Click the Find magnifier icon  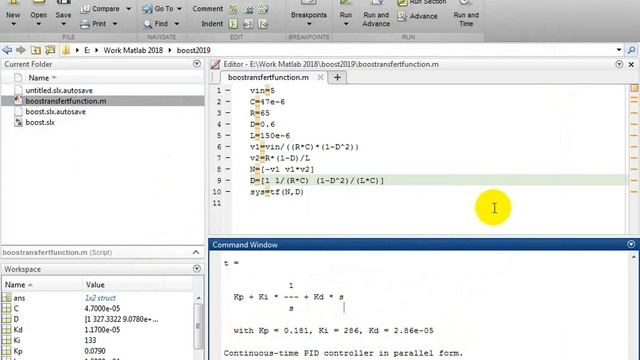click(x=147, y=24)
